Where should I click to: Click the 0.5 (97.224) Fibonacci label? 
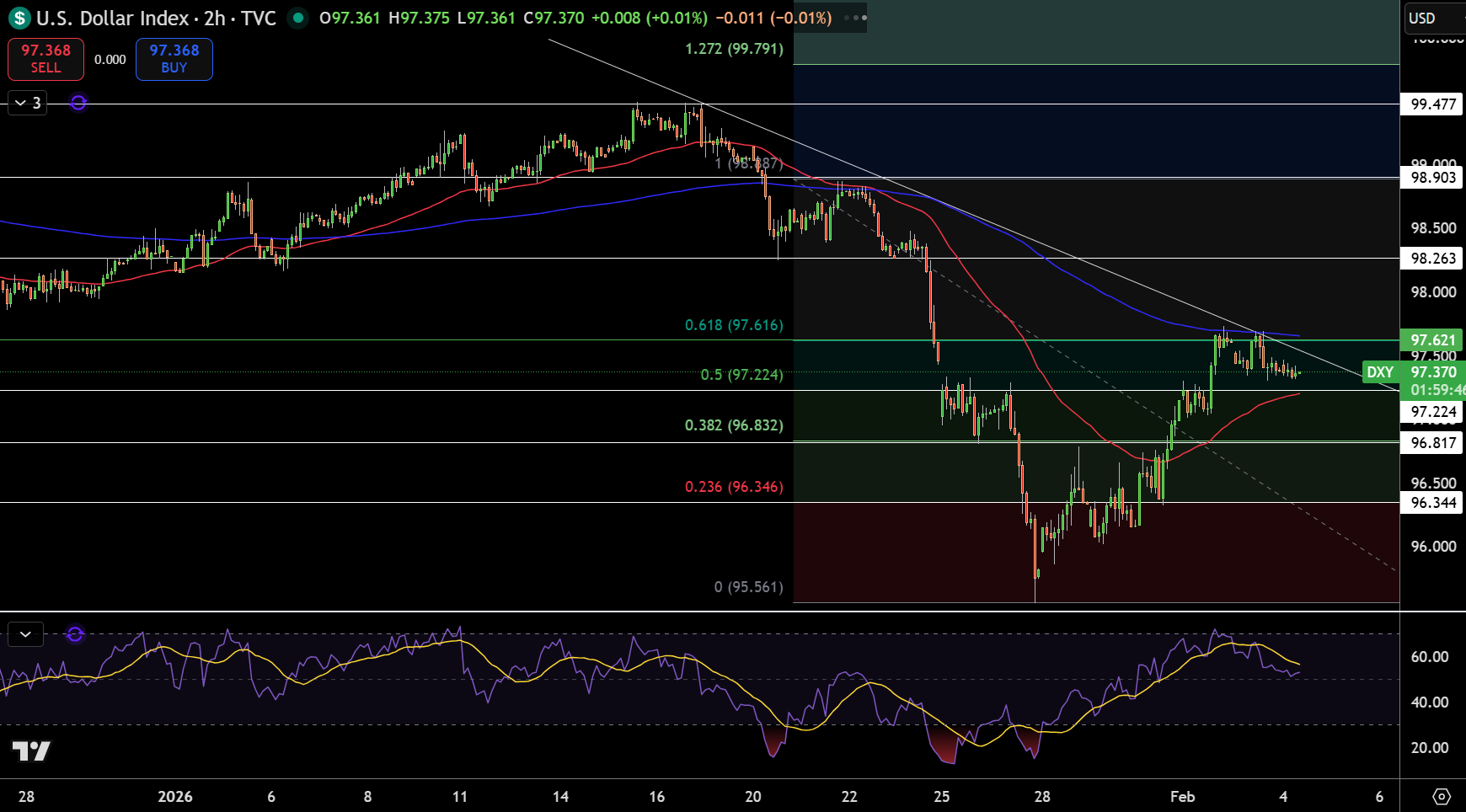pyautogui.click(x=741, y=375)
